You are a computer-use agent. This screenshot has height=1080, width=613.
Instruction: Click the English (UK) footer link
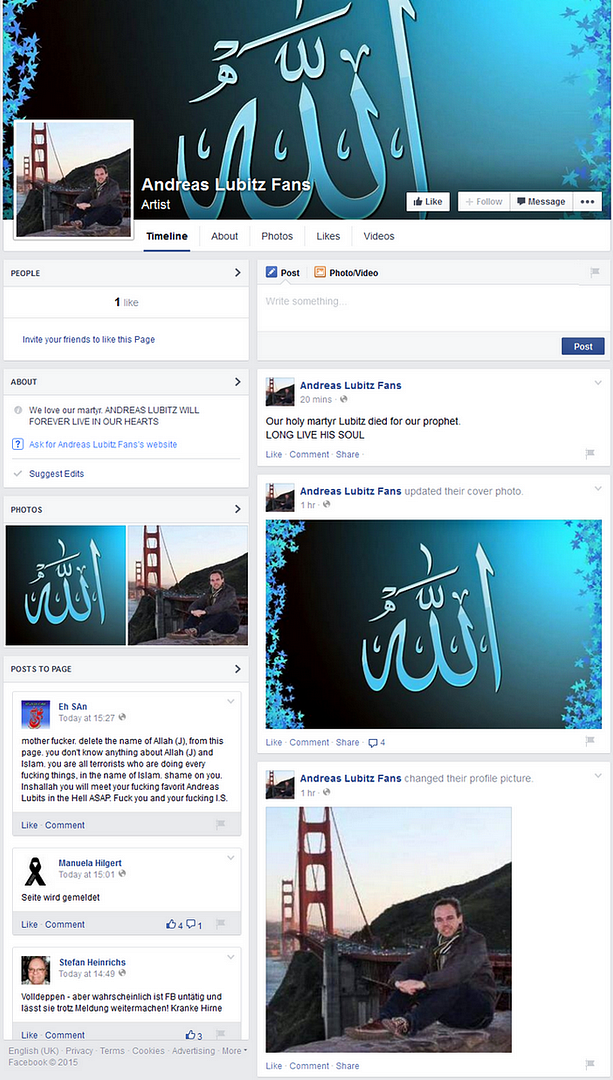click(33, 1051)
